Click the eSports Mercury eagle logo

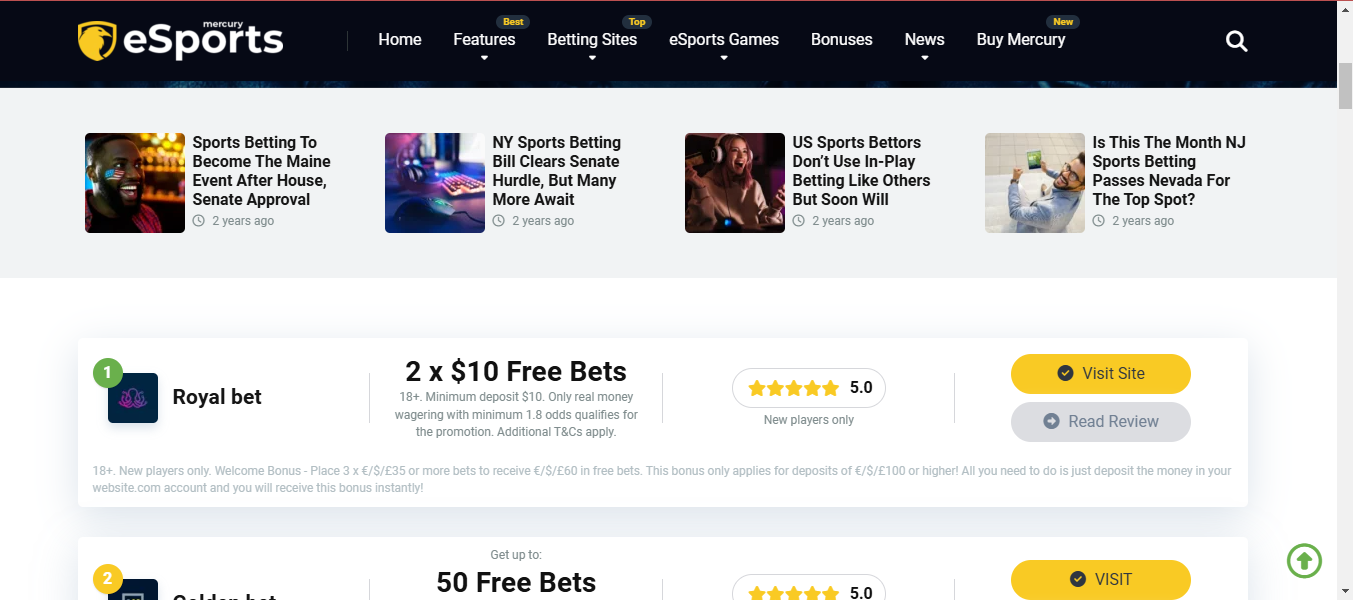(x=180, y=40)
